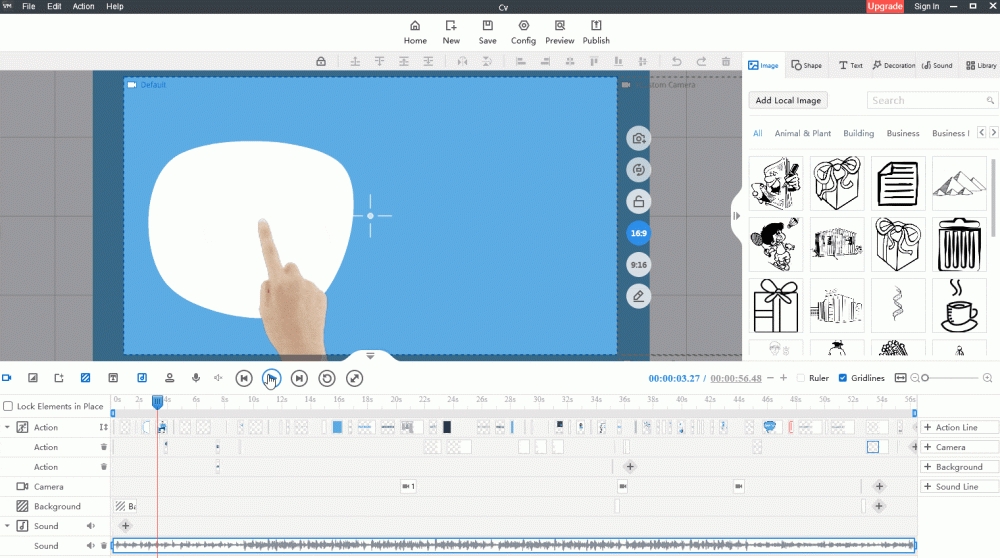Click the red Upgrade button
This screenshot has width=1000, height=558.
click(x=885, y=6)
